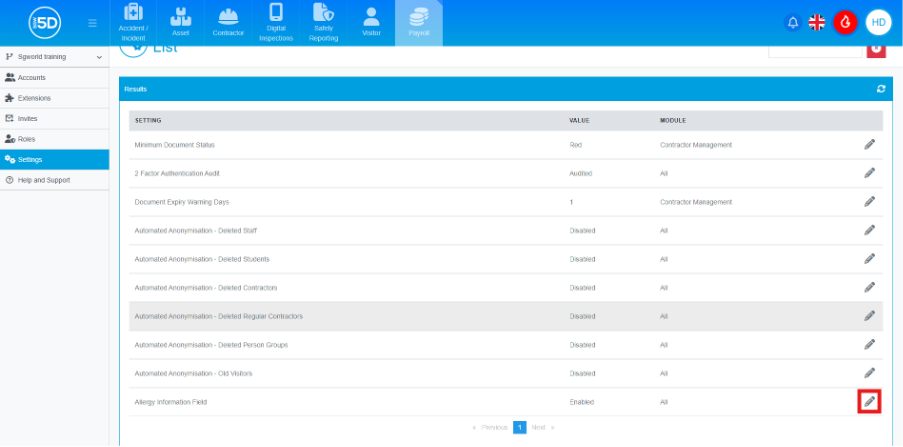
Task: Open the Digital Inspections module
Action: coord(276,23)
